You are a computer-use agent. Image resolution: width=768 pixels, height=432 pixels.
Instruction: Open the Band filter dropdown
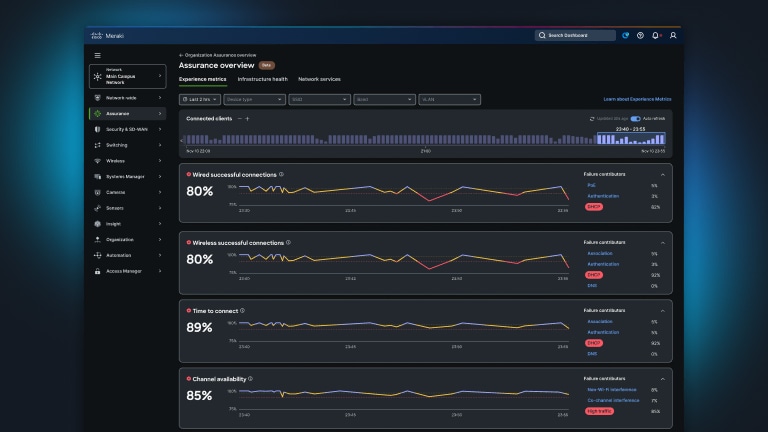384,99
